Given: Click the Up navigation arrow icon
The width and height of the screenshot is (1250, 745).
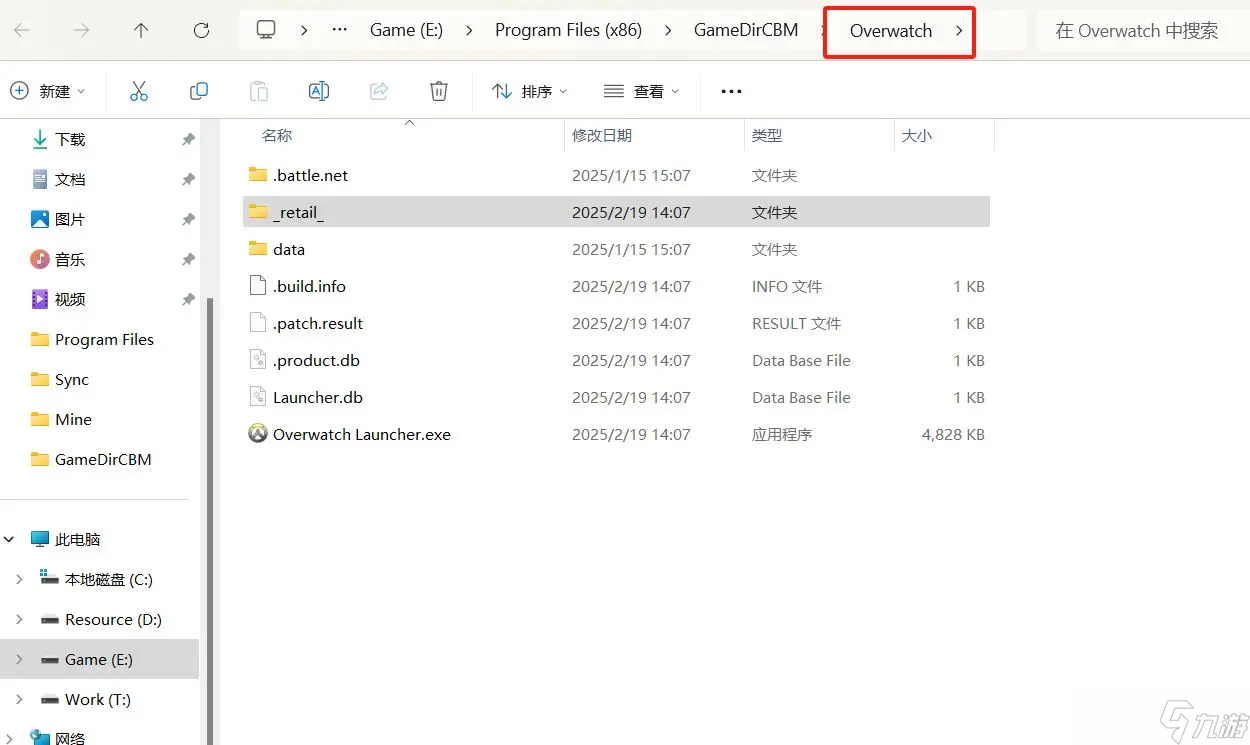Looking at the screenshot, I should (140, 30).
